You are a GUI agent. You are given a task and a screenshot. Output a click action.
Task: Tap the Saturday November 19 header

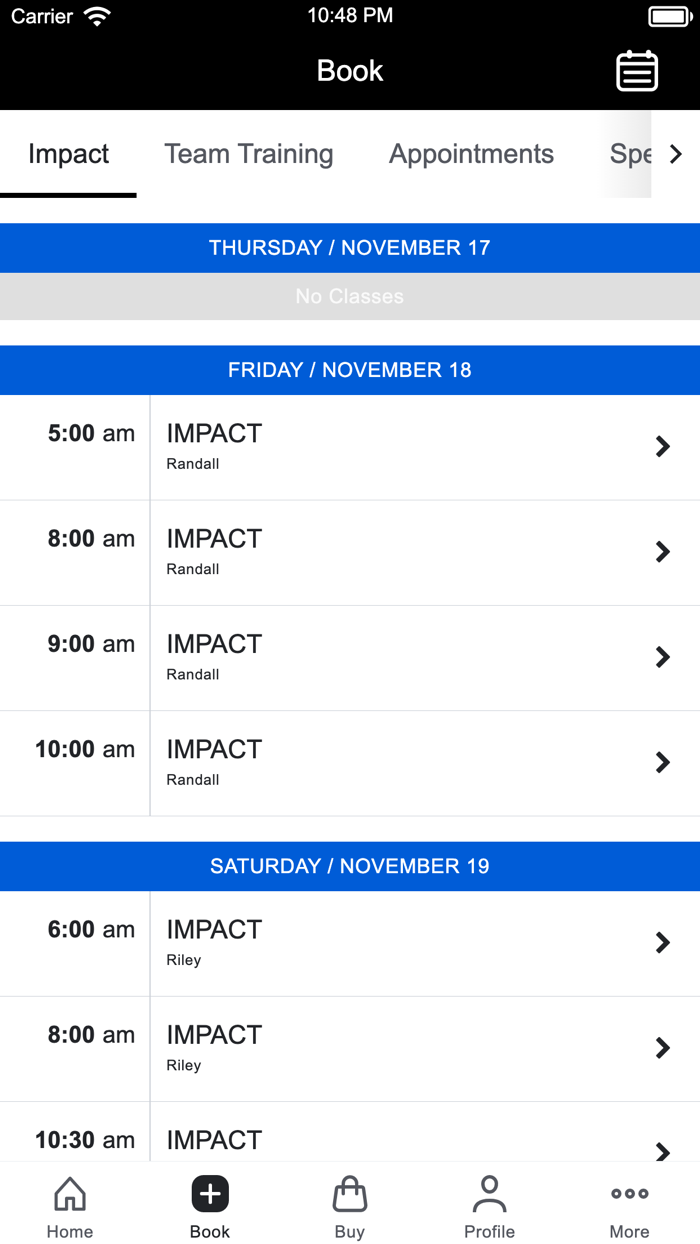point(350,866)
